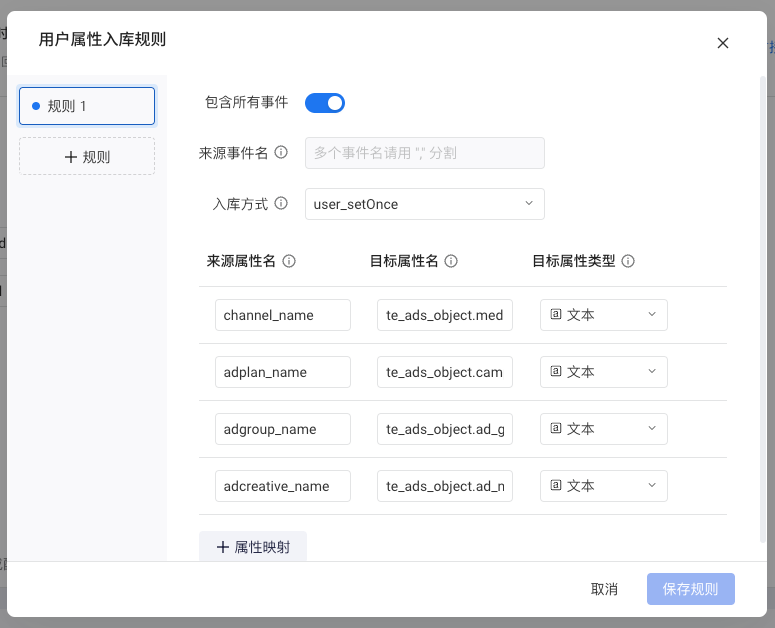Open the 入库方式 user_setOnce dropdown
Screen dimensions: 775x628
click(425, 204)
